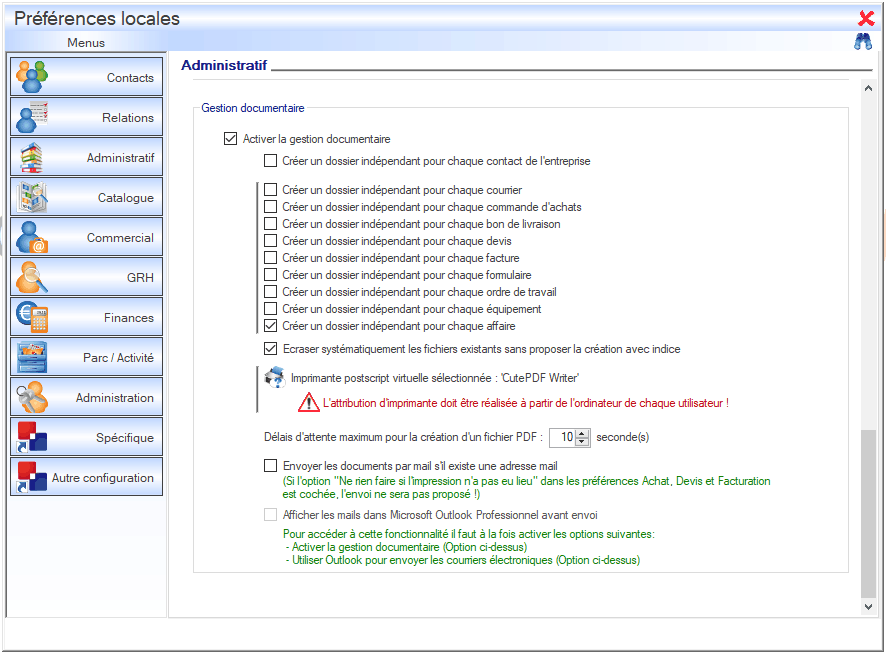This screenshot has height=655, width=886.
Task: Click the Finances euro calculator icon
Action: click(x=32, y=317)
